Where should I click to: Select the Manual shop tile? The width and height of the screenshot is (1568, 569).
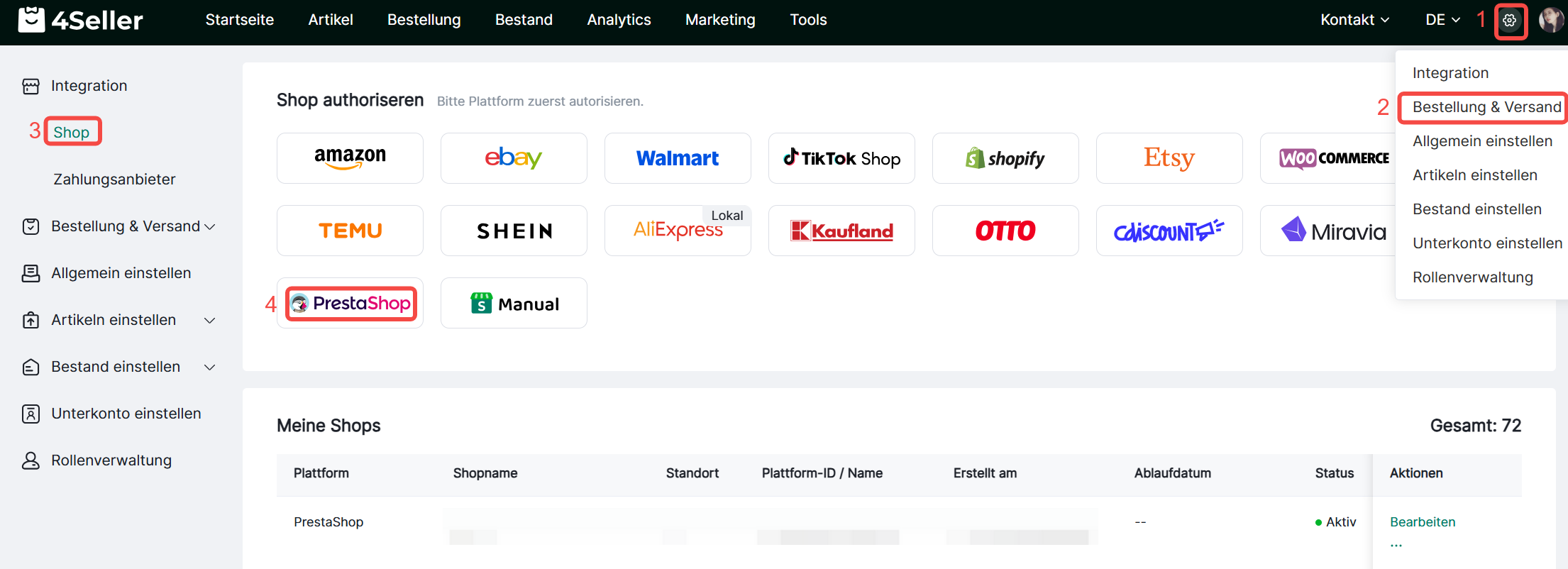click(514, 304)
